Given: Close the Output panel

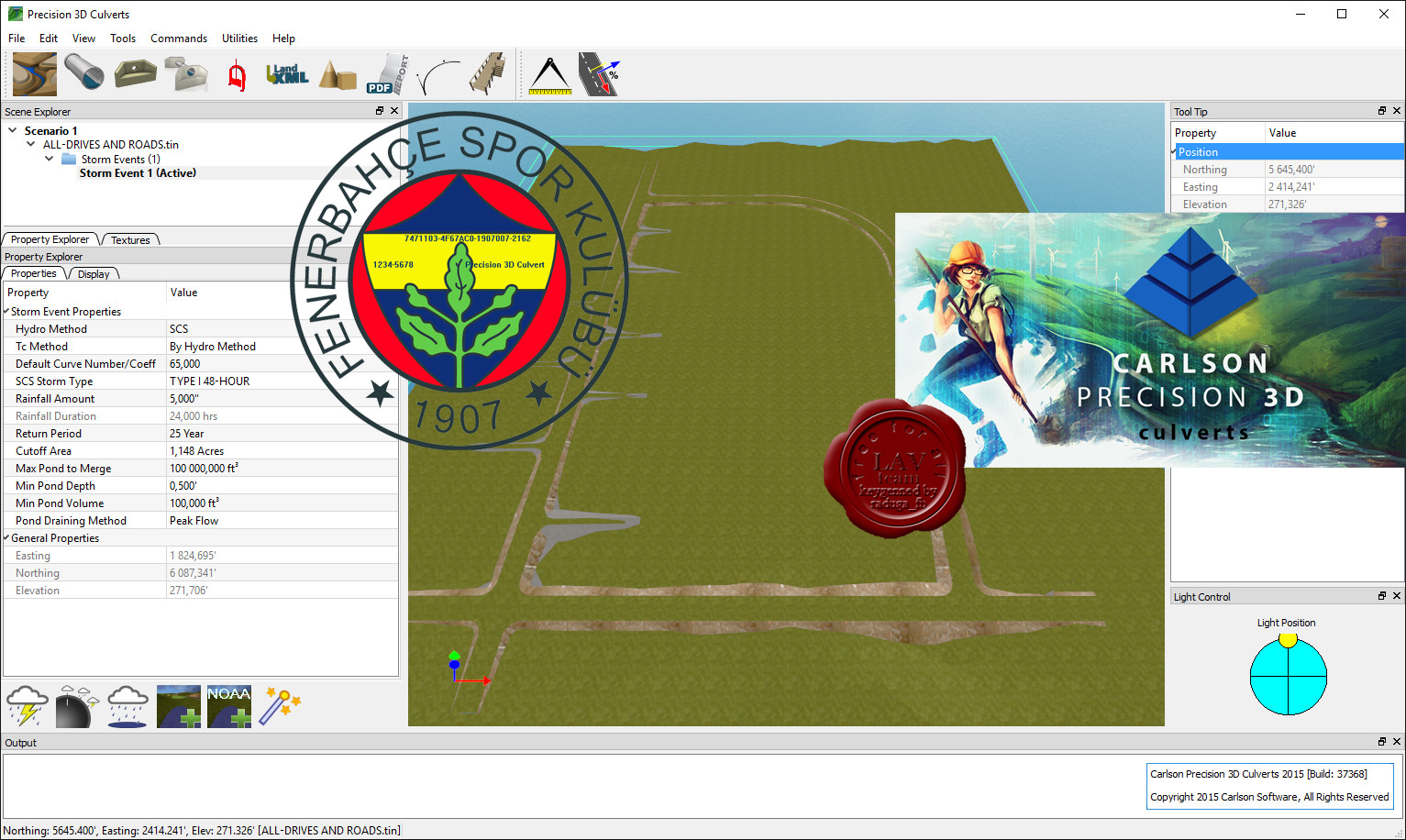Looking at the screenshot, I should click(1397, 742).
